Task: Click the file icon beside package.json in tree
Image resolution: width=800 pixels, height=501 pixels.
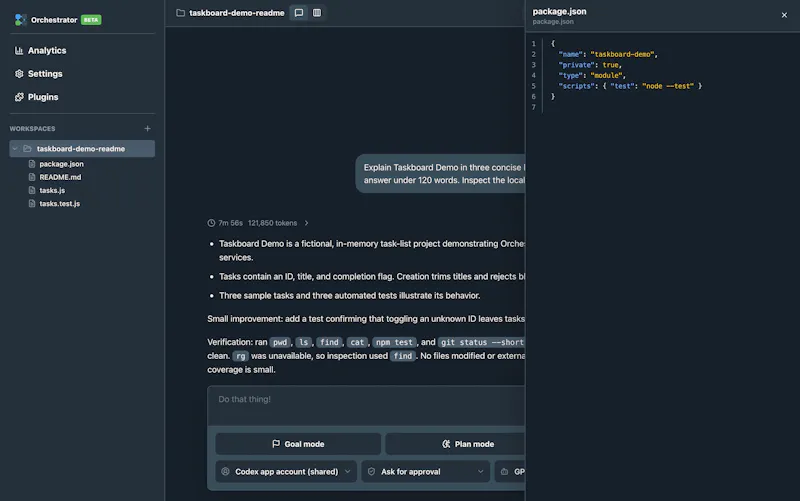Action: [x=32, y=164]
